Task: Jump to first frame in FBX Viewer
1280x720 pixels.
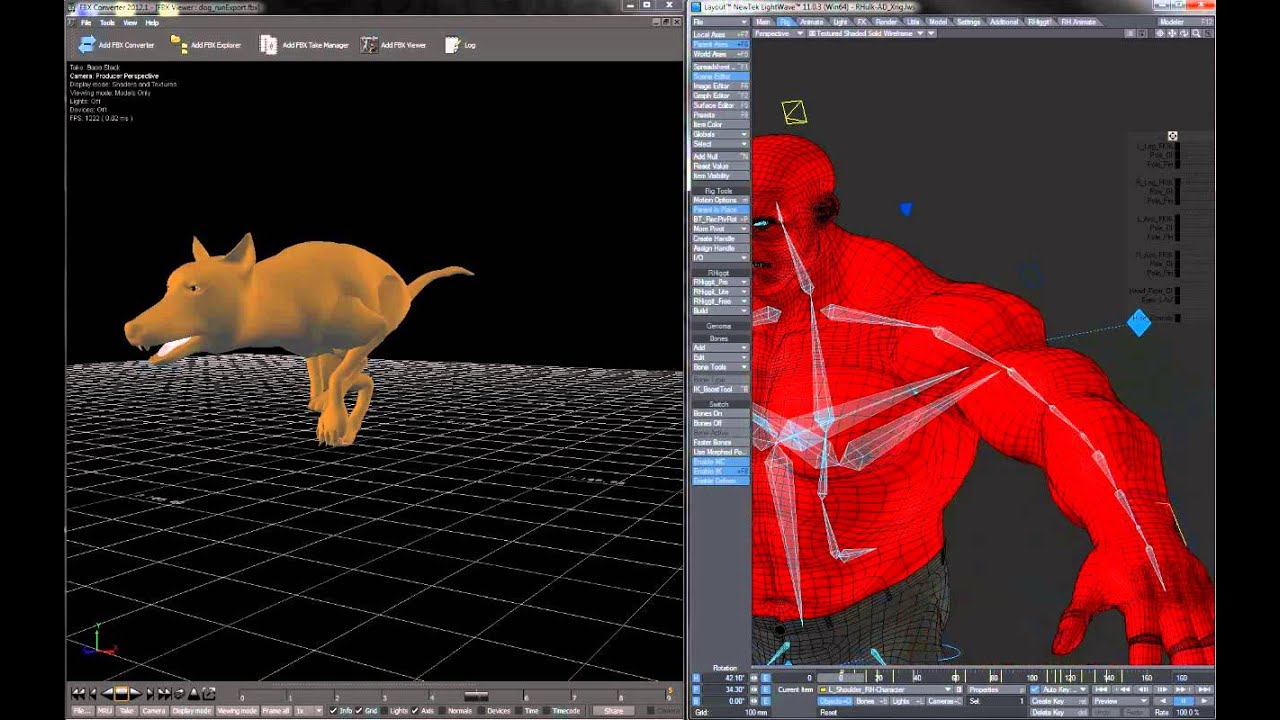Action: pos(78,693)
